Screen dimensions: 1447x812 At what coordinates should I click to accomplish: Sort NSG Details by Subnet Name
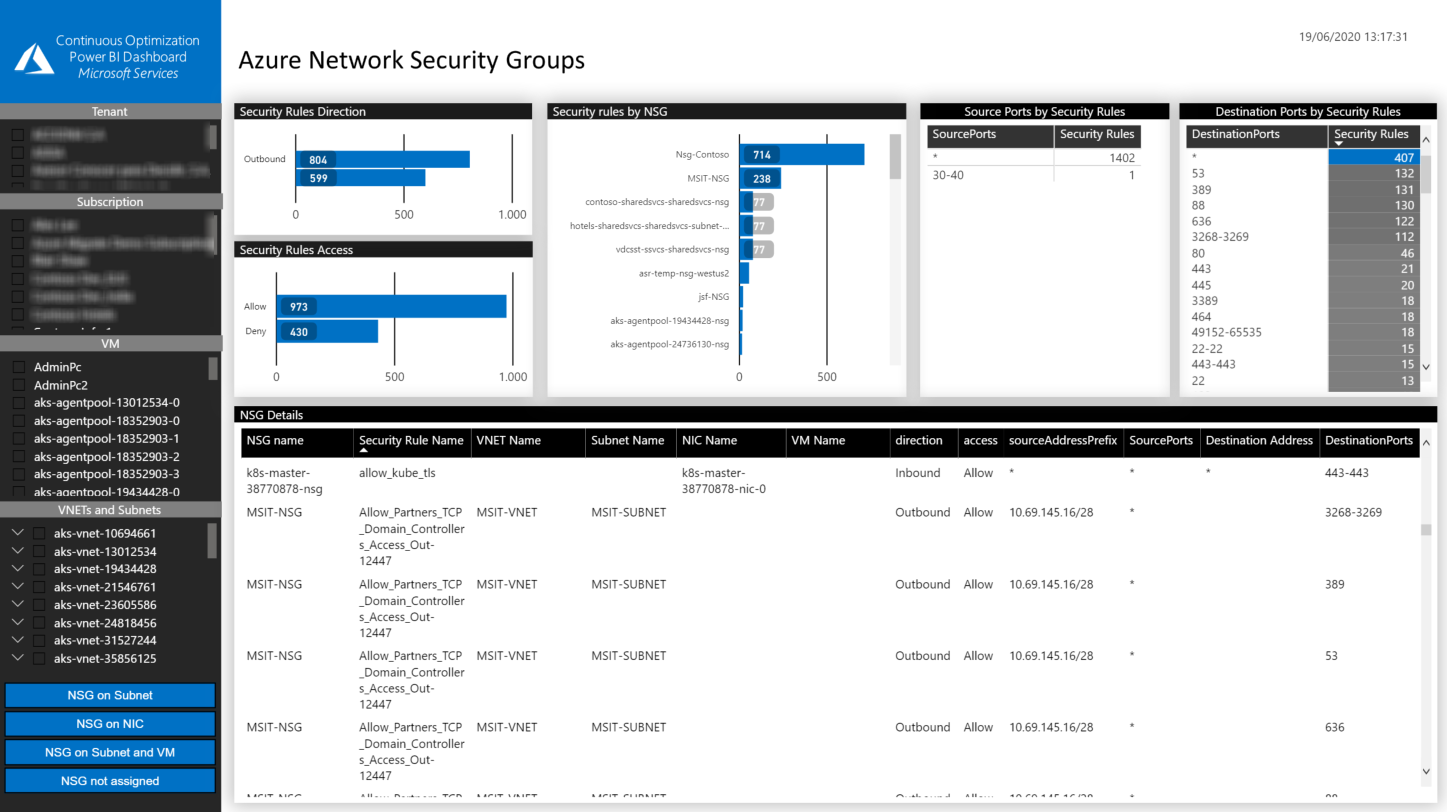click(x=630, y=441)
